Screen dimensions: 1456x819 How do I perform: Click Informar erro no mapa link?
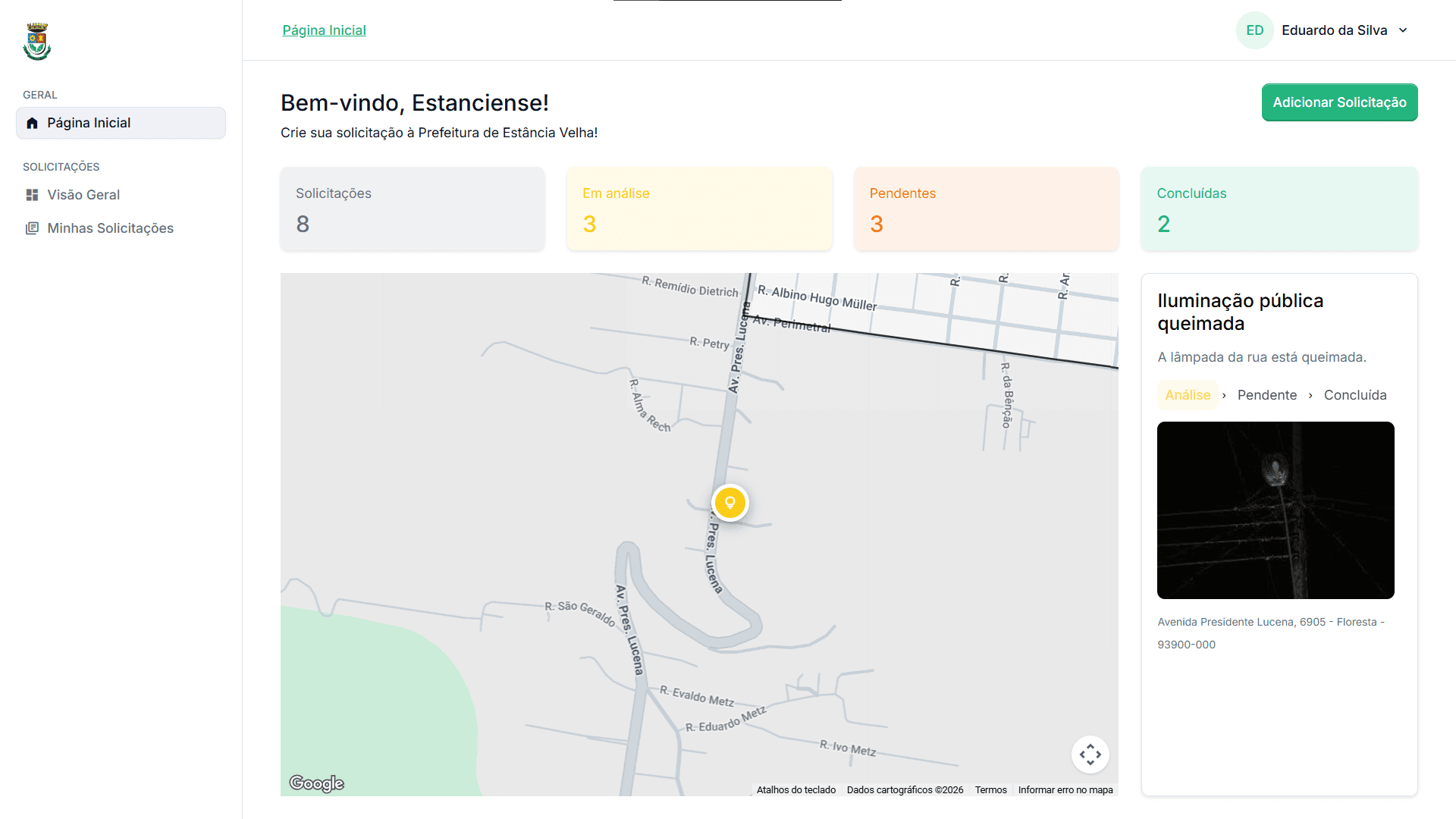pyautogui.click(x=1065, y=789)
